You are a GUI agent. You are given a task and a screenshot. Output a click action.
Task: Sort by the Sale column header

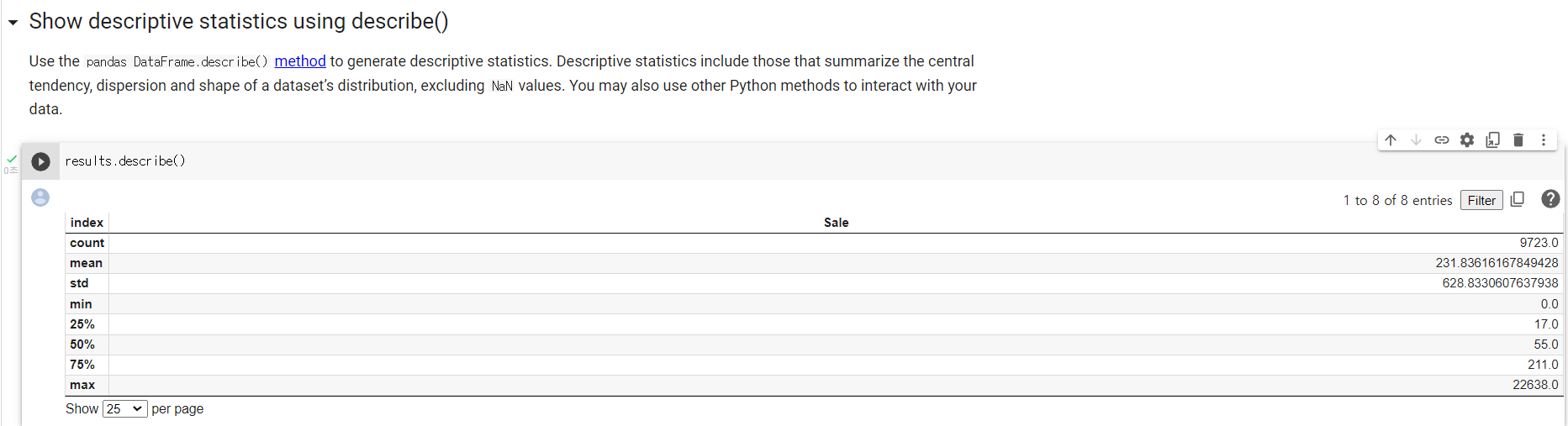[836, 223]
